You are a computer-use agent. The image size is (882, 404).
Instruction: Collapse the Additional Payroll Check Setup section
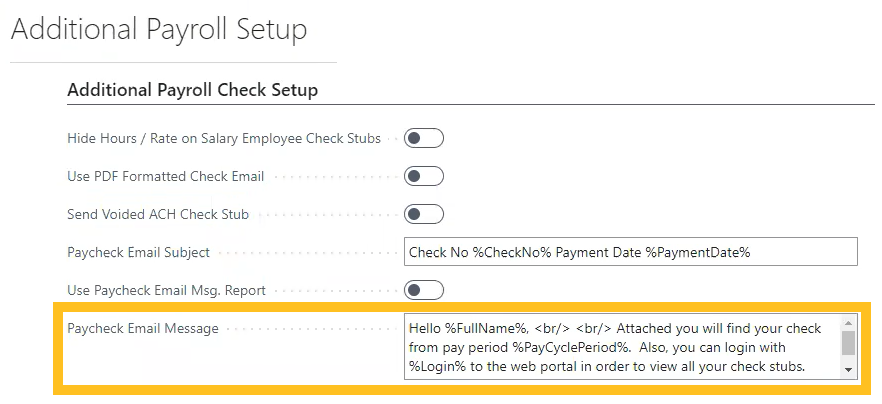point(192,90)
